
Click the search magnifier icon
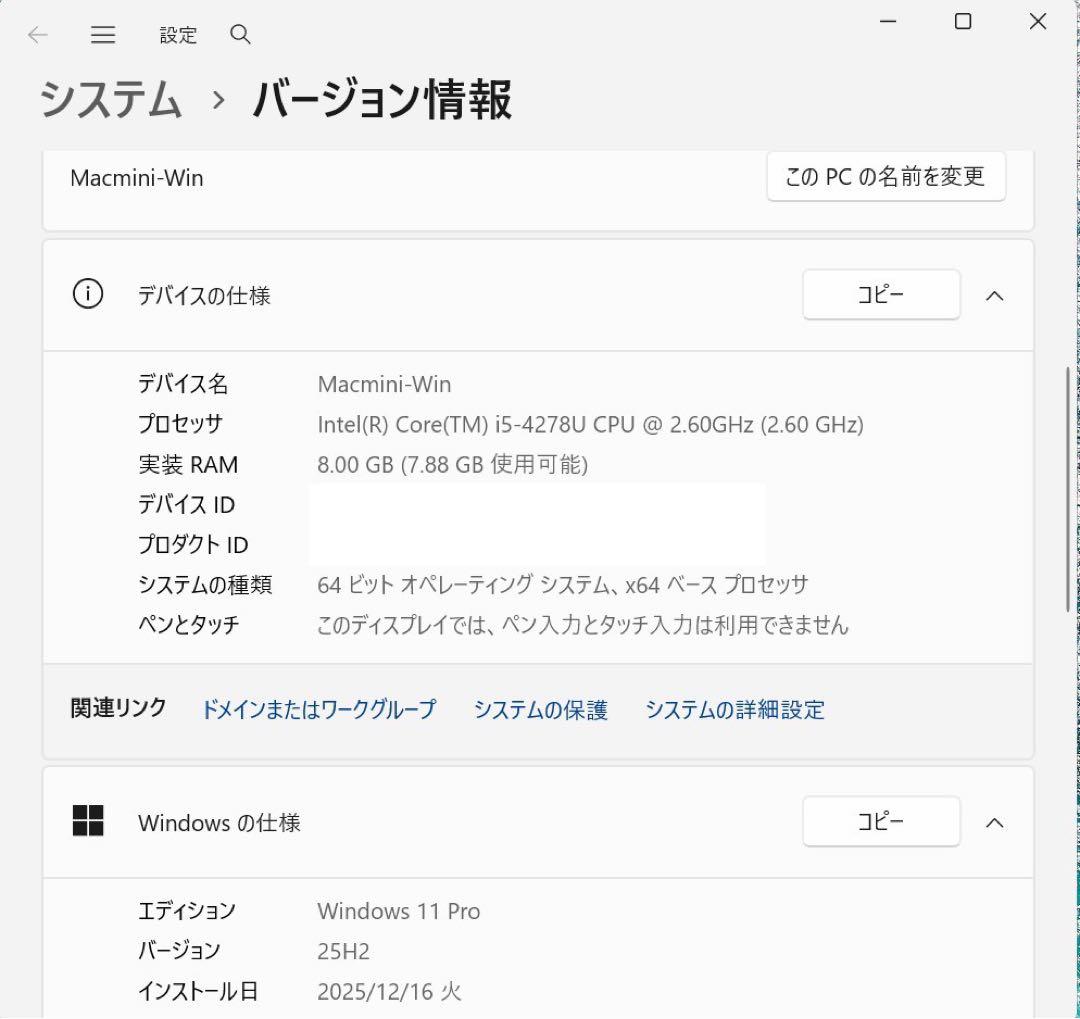(240, 34)
